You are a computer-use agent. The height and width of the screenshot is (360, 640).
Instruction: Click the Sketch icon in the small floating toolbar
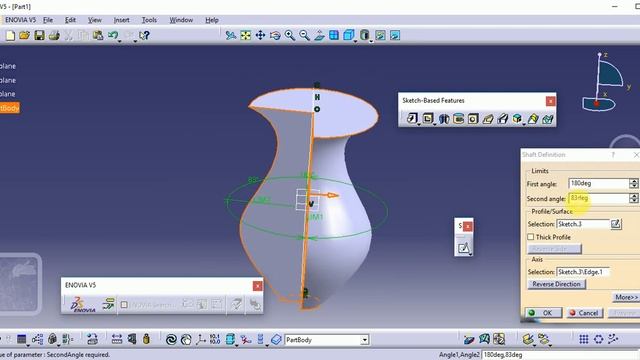[464, 248]
